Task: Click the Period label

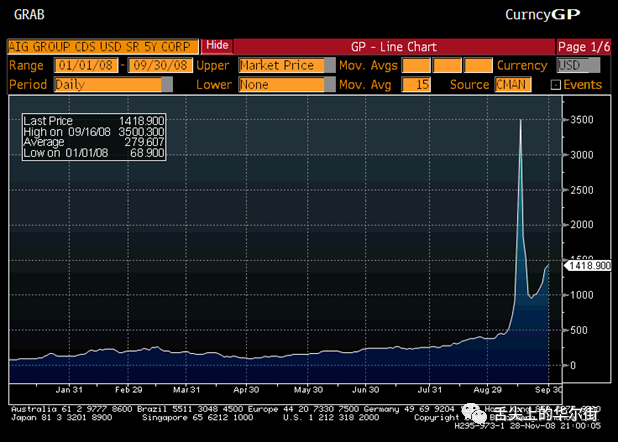Action: coord(28,84)
